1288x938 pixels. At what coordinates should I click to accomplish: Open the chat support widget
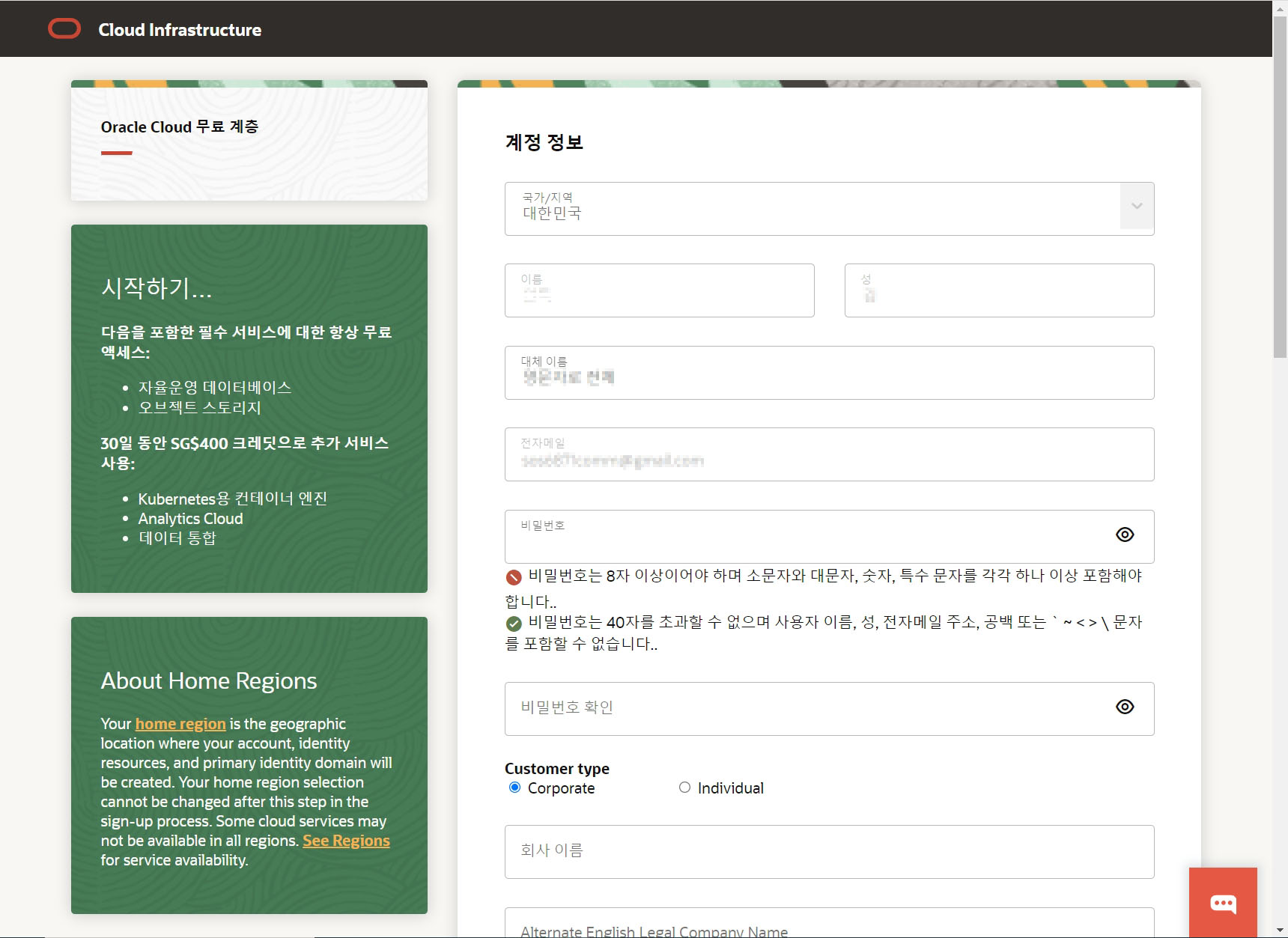tap(1223, 902)
